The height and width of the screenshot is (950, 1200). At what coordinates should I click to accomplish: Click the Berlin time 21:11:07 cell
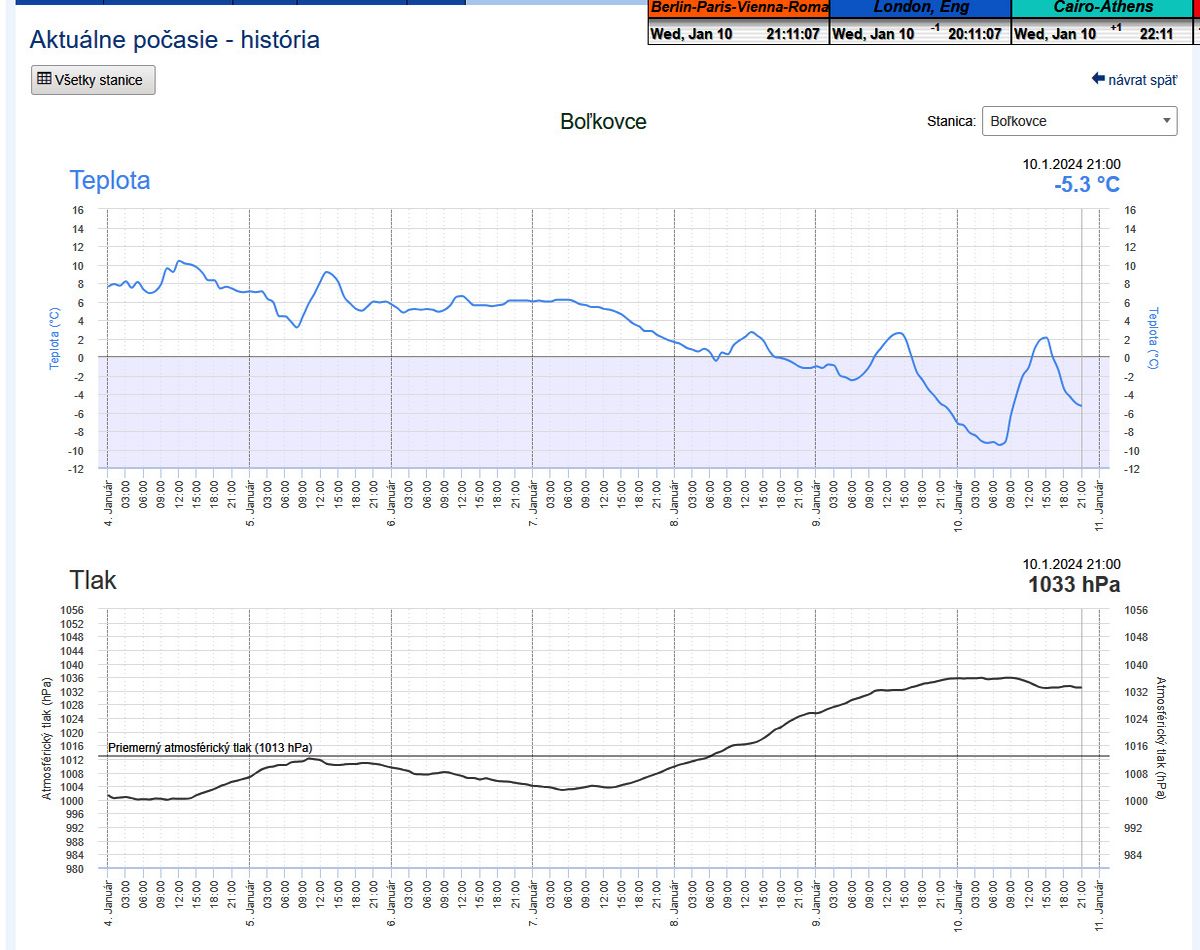pyautogui.click(x=792, y=34)
